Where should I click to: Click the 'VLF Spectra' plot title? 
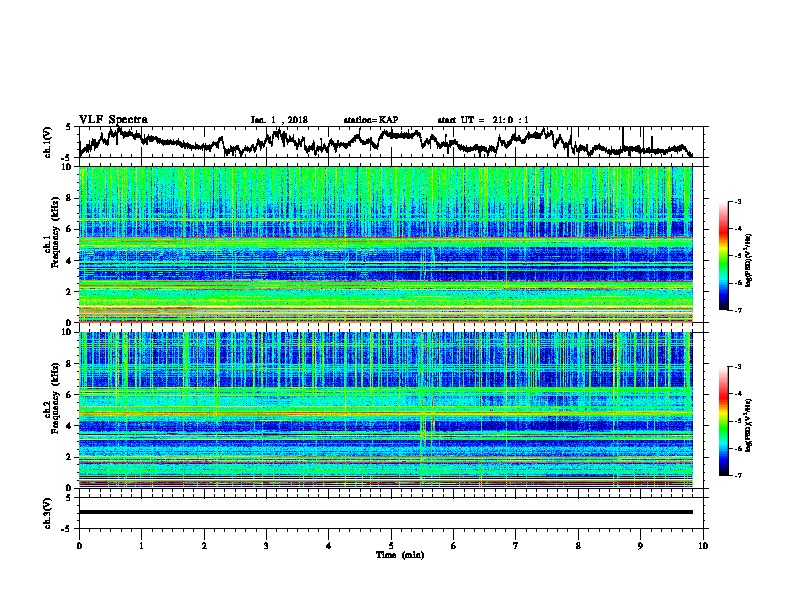pos(113,120)
